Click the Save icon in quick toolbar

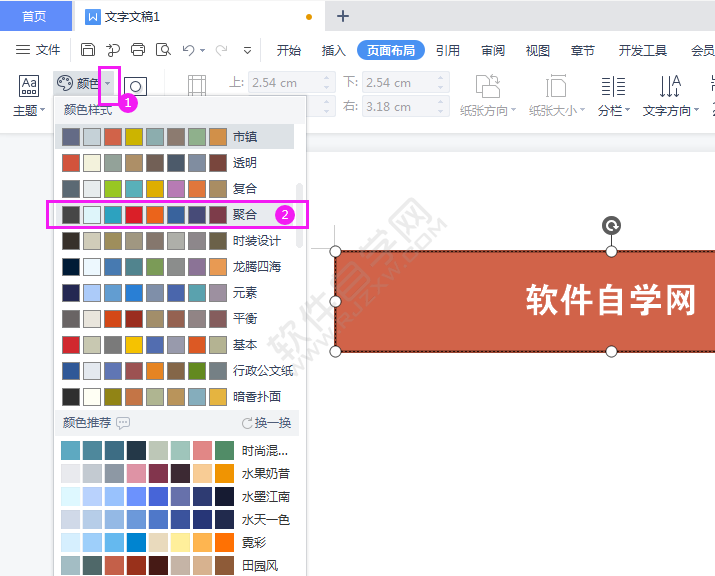[88, 49]
